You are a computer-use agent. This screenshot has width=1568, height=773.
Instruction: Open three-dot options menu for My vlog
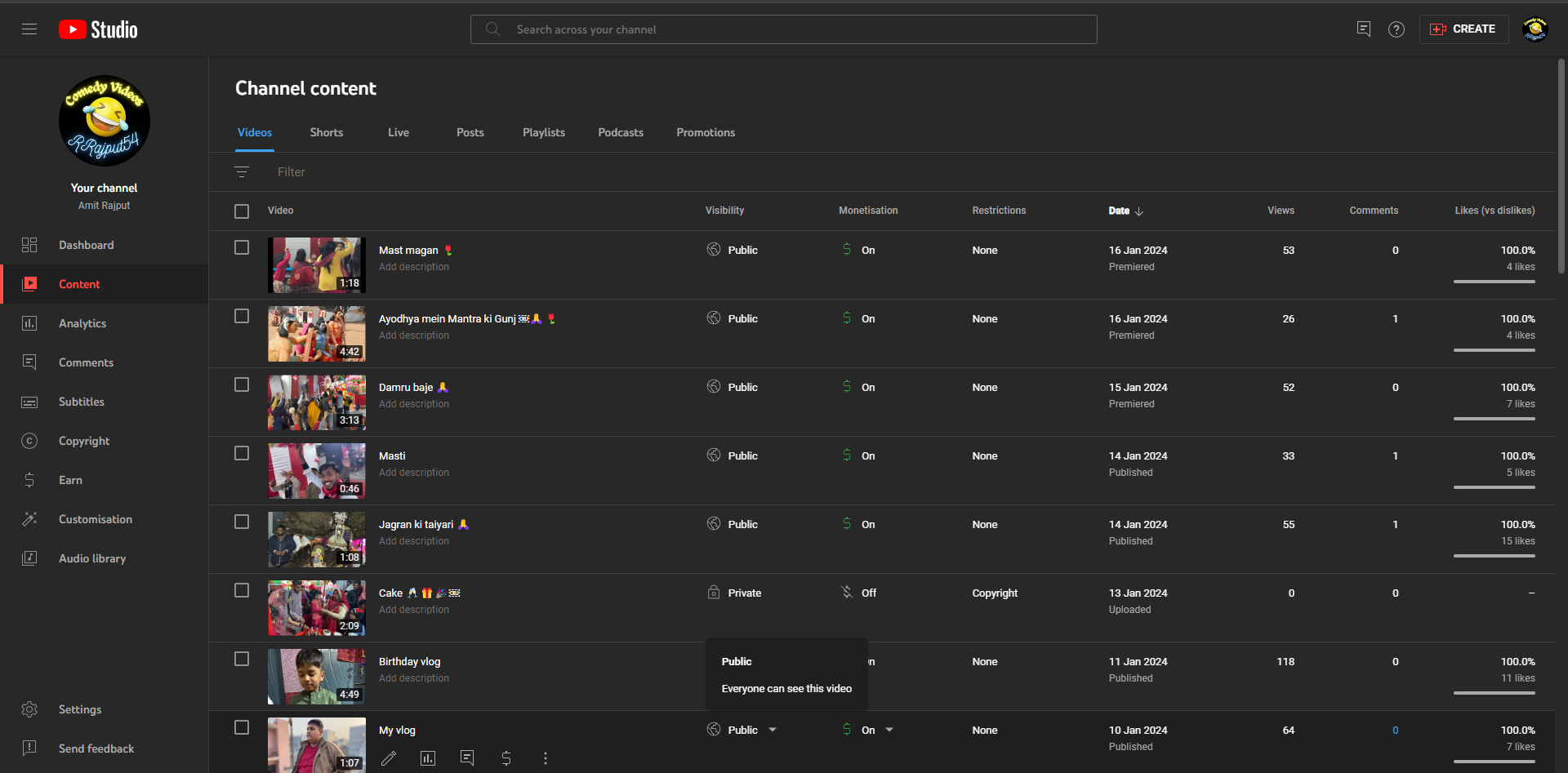(546, 758)
